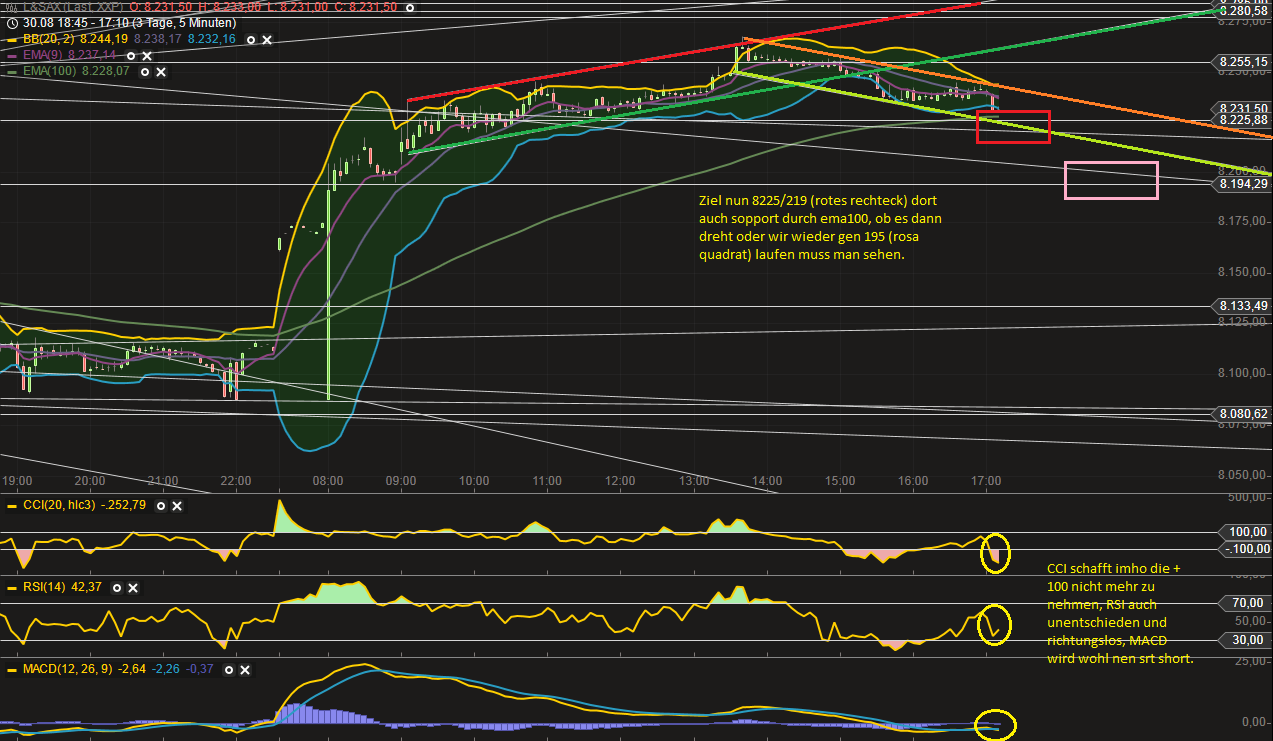Click the MACD(12, 26, 9) indicator label

(68, 669)
